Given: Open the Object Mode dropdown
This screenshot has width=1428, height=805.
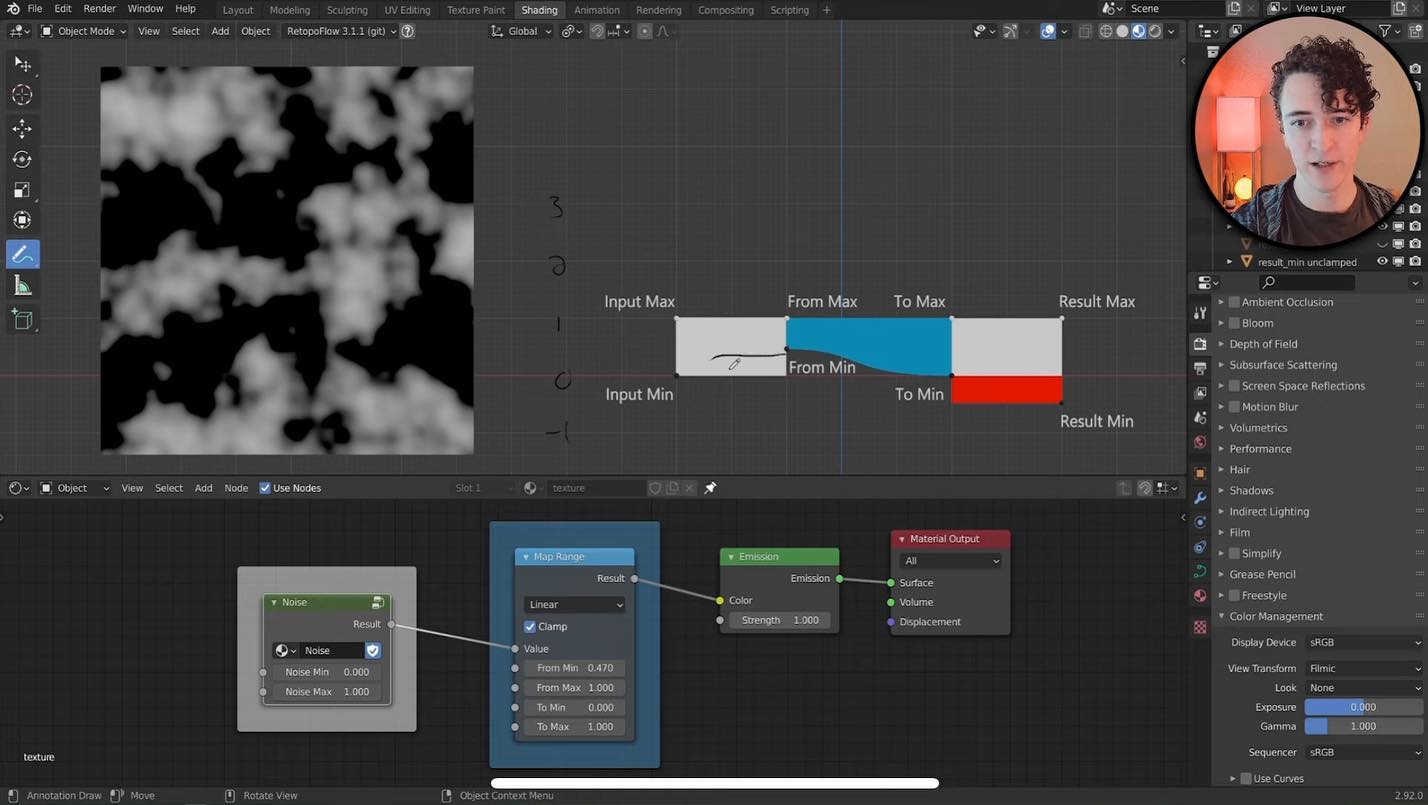Looking at the screenshot, I should [x=84, y=31].
